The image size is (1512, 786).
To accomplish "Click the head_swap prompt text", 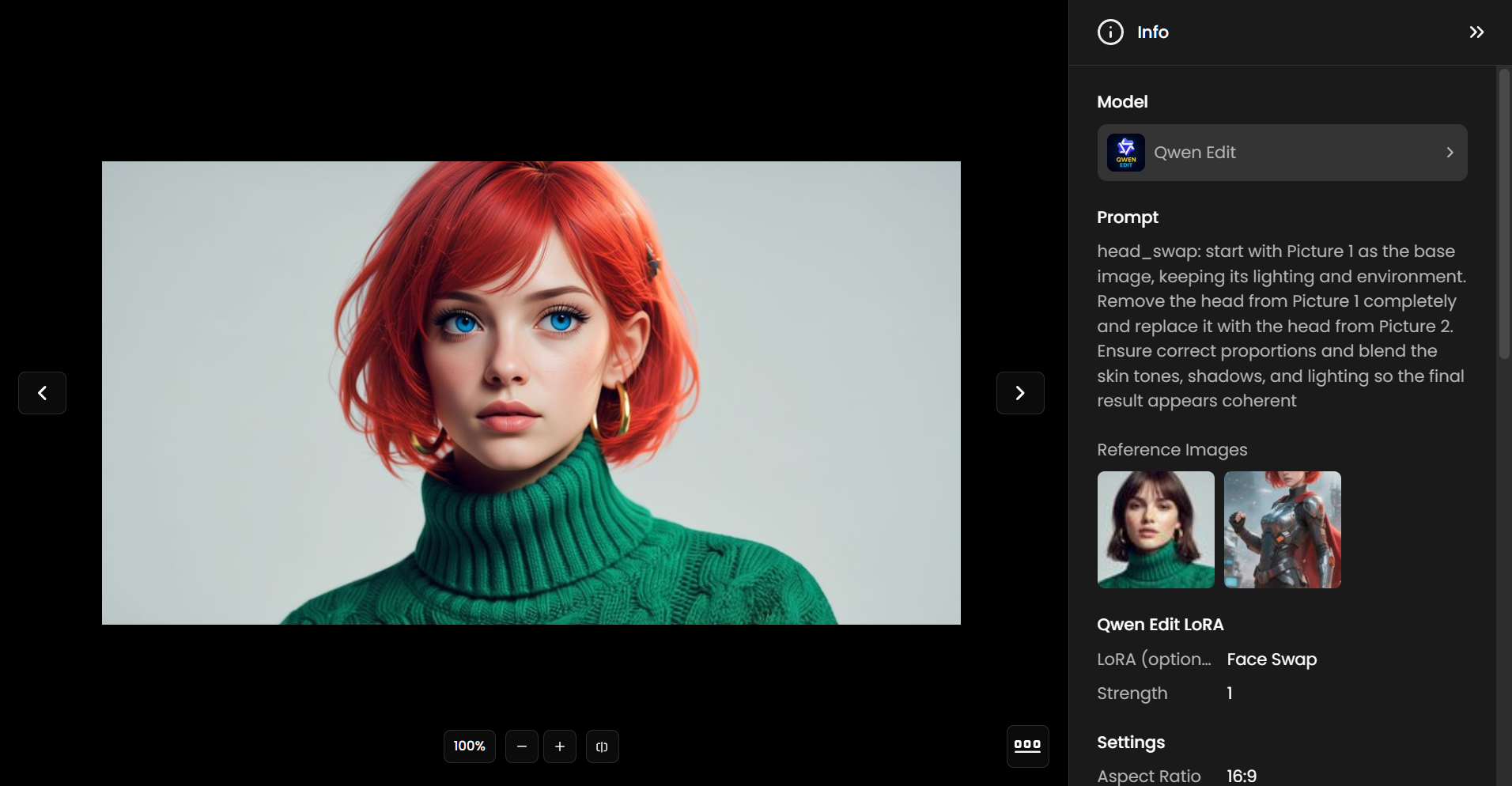I will click(1281, 326).
